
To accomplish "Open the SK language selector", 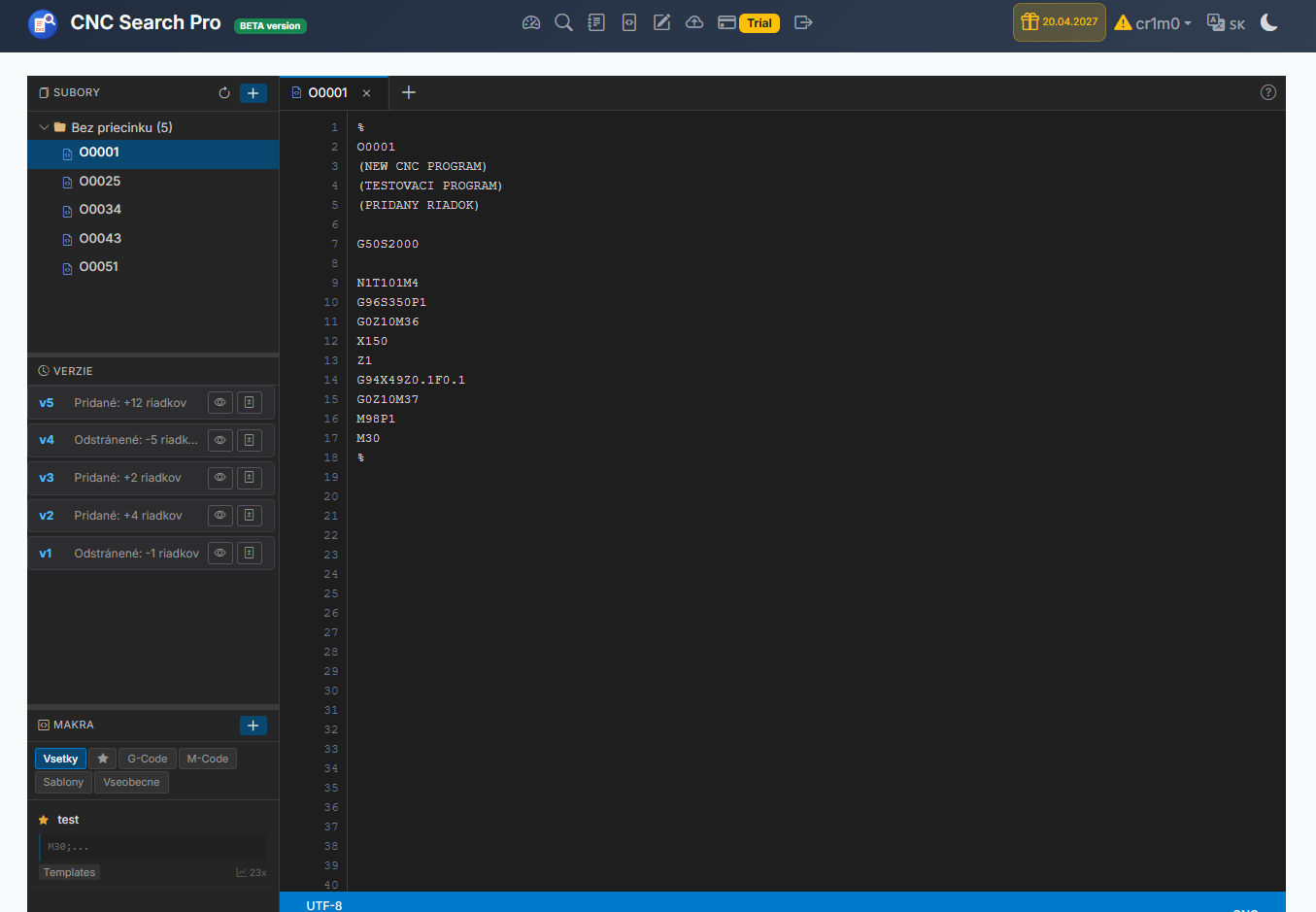I will click(1226, 23).
